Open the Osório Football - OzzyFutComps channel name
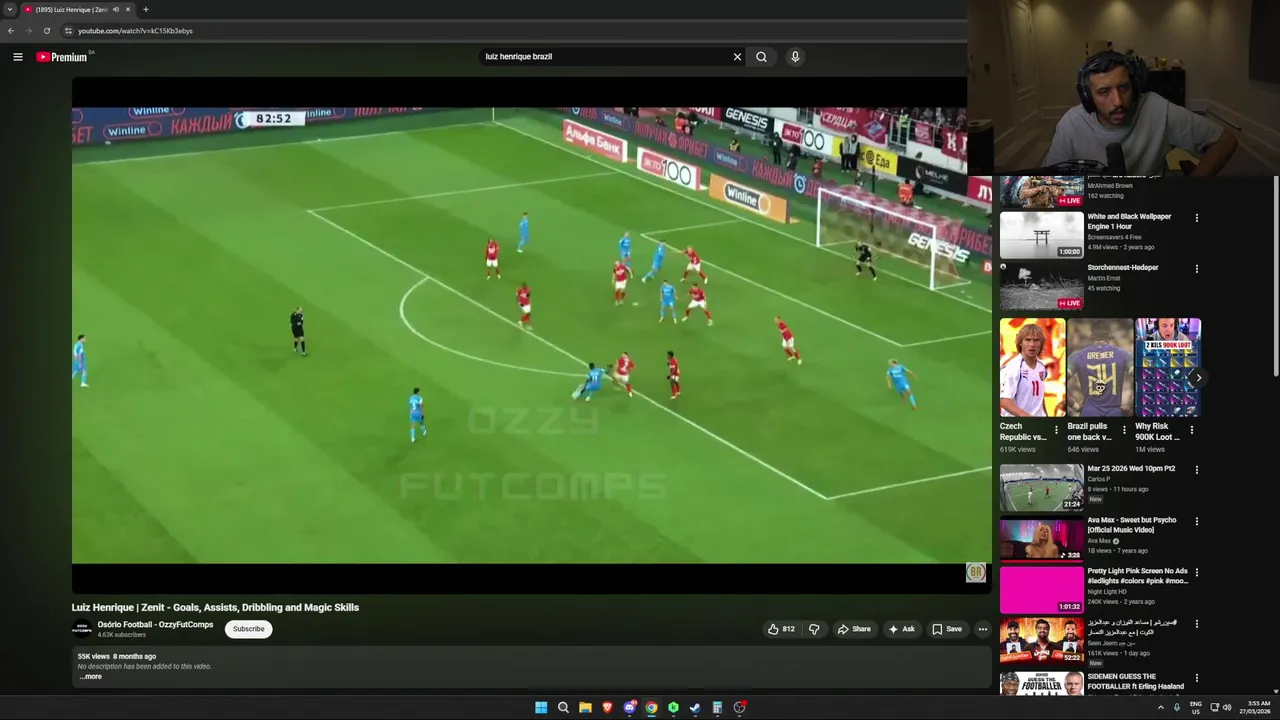 tap(155, 625)
